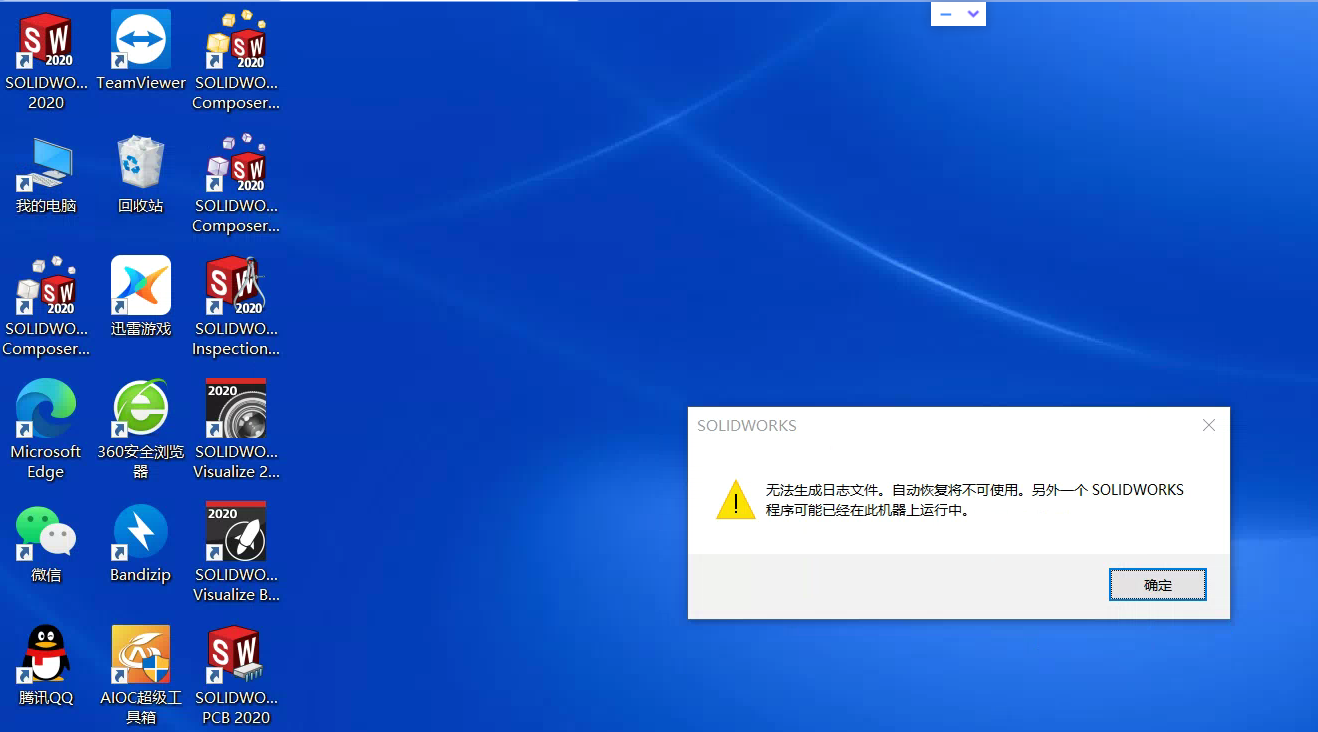The height and width of the screenshot is (732, 1318).
Task: Select SOLIDWORKS Visualize Boost rocket icon
Action: click(236, 532)
